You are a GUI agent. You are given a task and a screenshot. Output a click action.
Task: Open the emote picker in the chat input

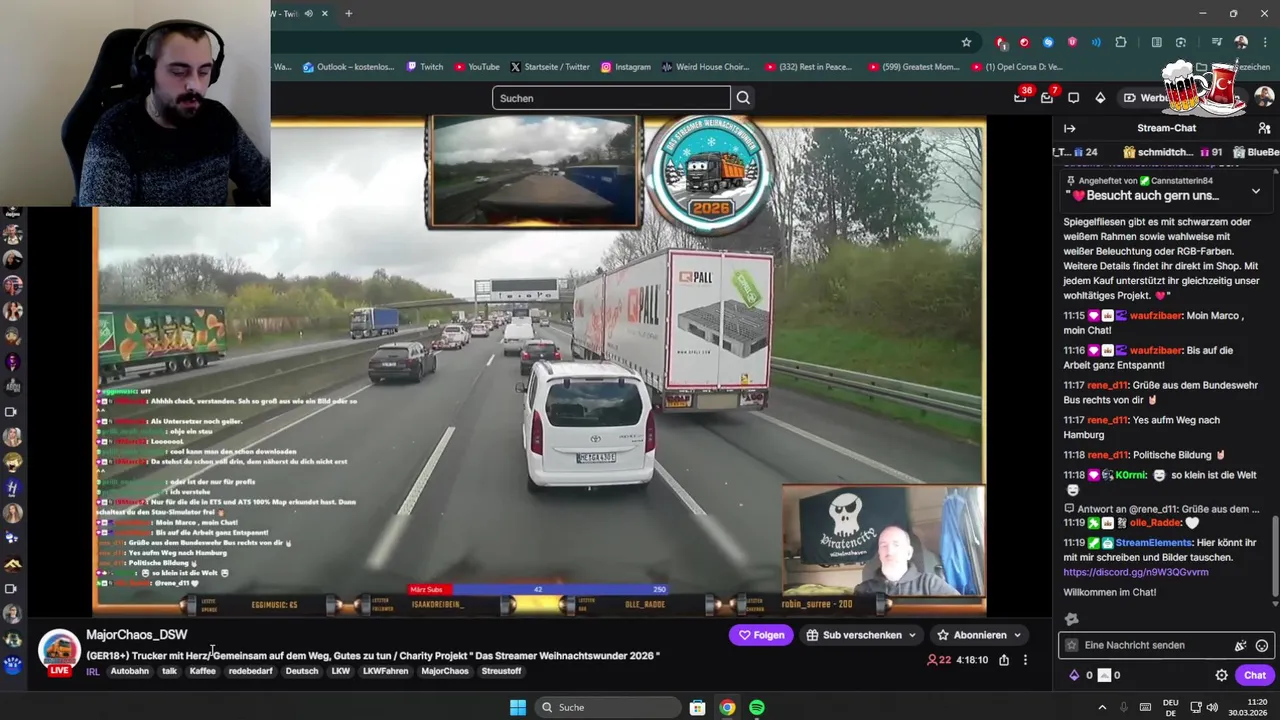1262,646
